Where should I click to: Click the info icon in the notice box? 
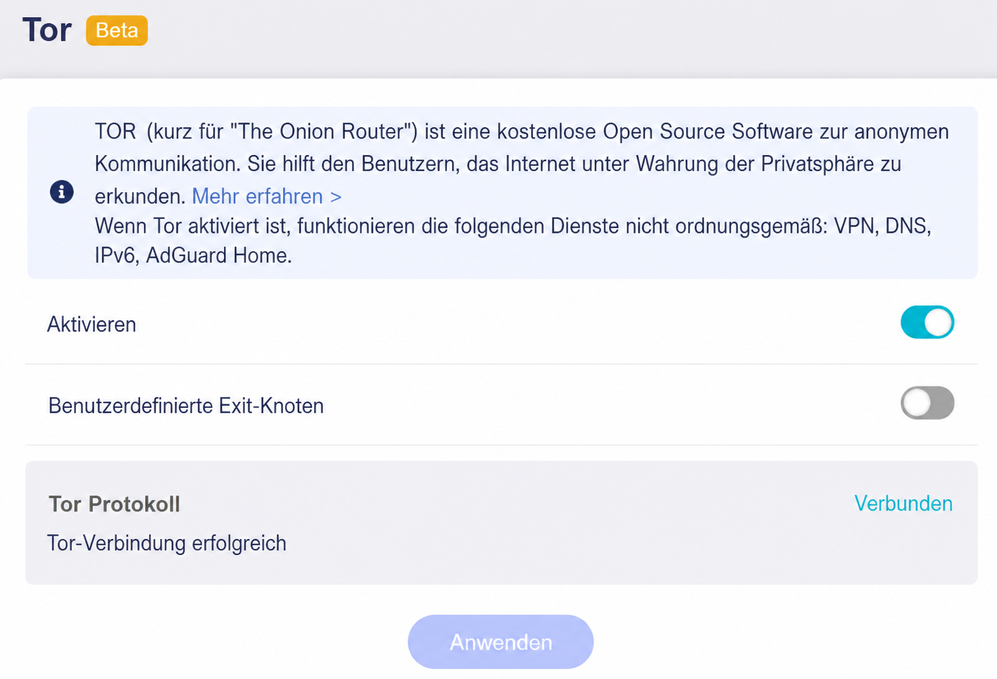click(x=62, y=191)
